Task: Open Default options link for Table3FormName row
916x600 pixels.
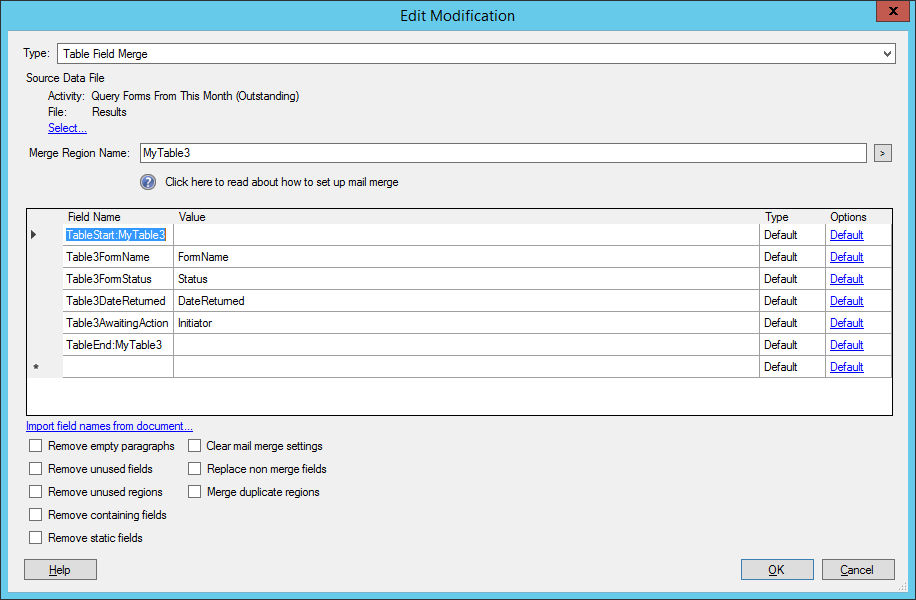Action: 846,257
